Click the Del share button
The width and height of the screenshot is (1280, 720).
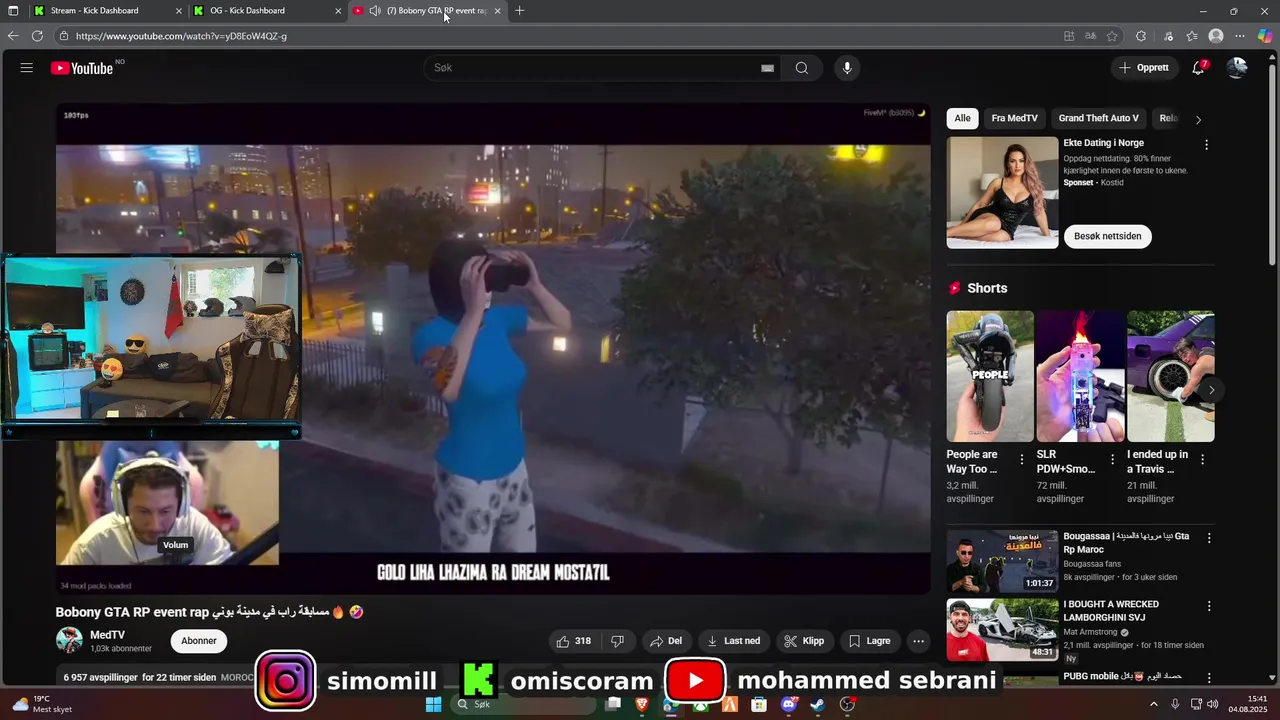(666, 641)
